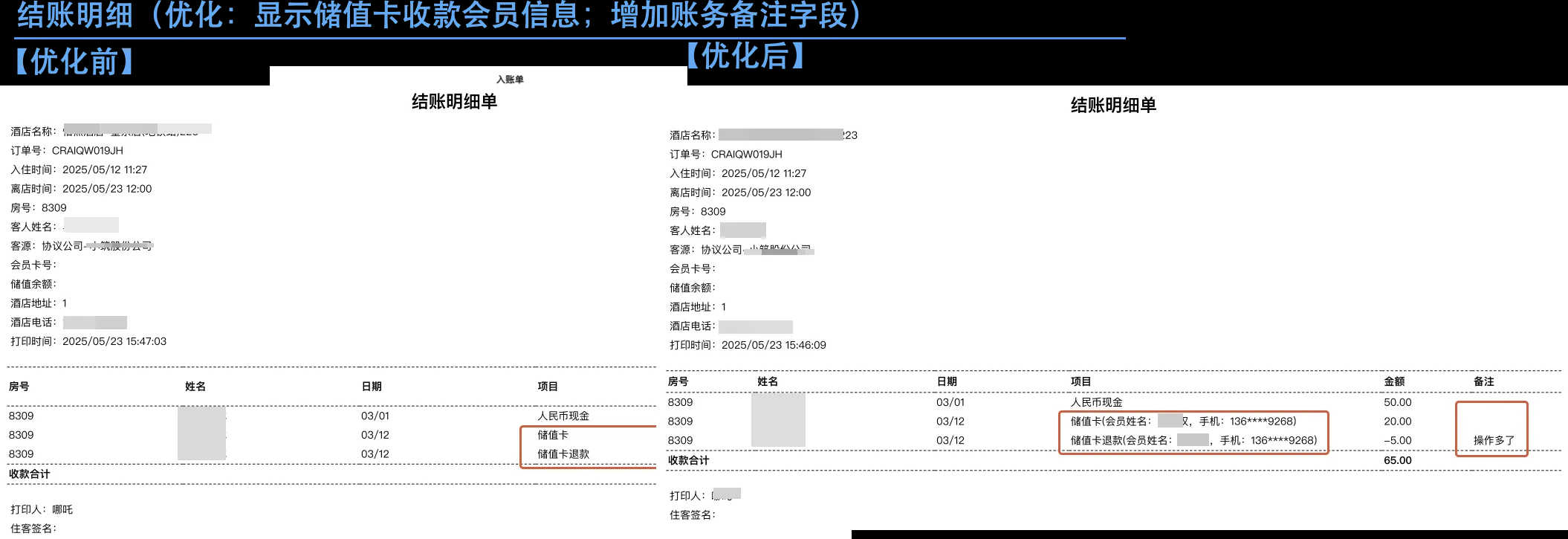This screenshot has height=539, width=1568.
Task: Select the blue title text starting with 结账明细
Action: pos(439,15)
